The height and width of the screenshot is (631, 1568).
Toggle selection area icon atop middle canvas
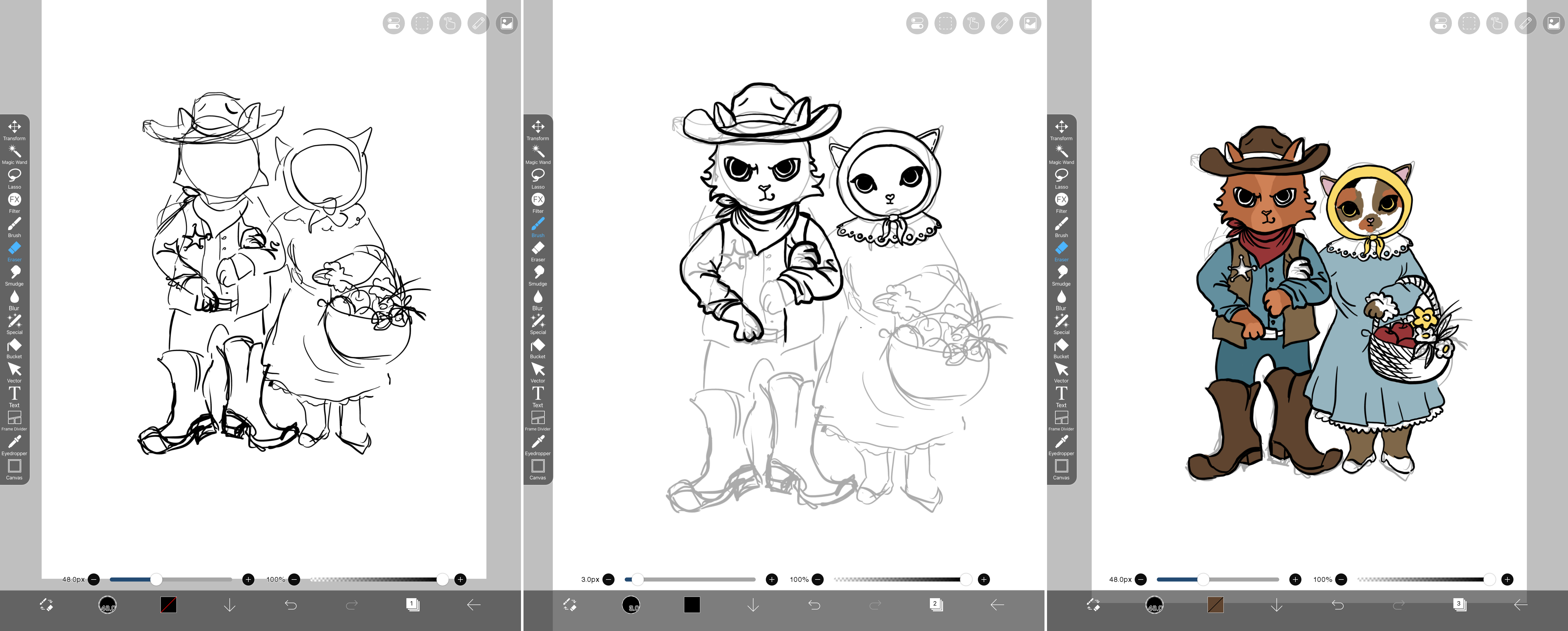point(945,24)
